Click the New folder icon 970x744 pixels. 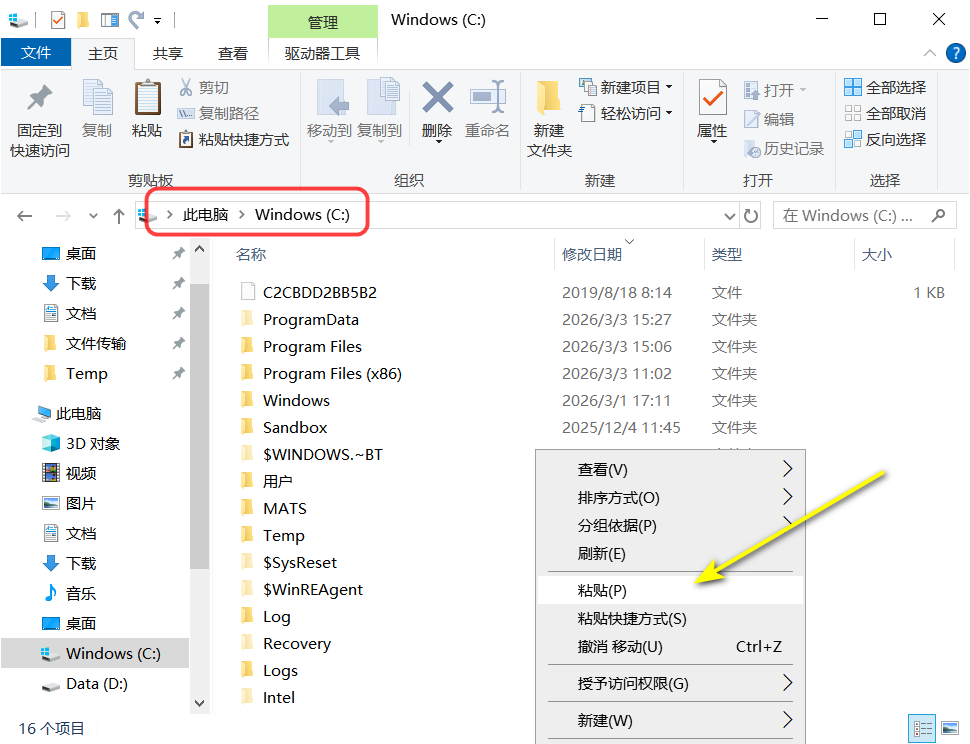[549, 98]
